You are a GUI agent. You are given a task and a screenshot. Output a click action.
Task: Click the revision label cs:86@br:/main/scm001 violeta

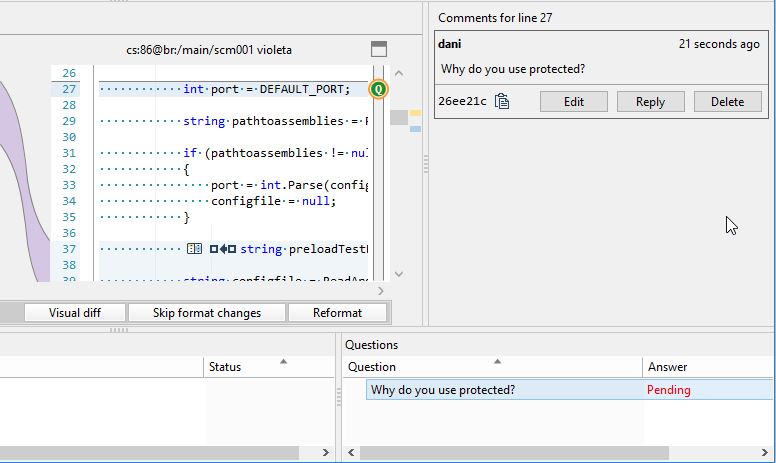209,50
